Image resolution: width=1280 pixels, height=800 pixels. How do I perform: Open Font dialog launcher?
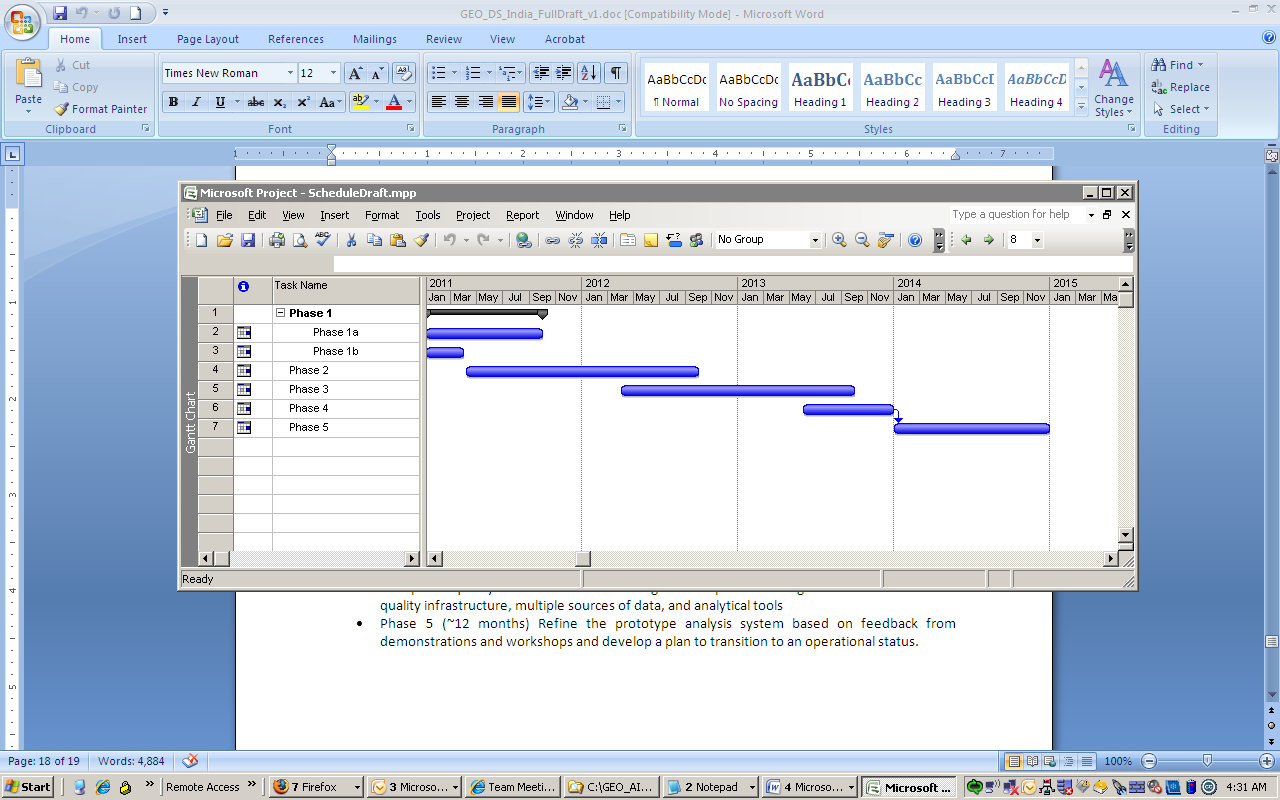(x=410, y=129)
